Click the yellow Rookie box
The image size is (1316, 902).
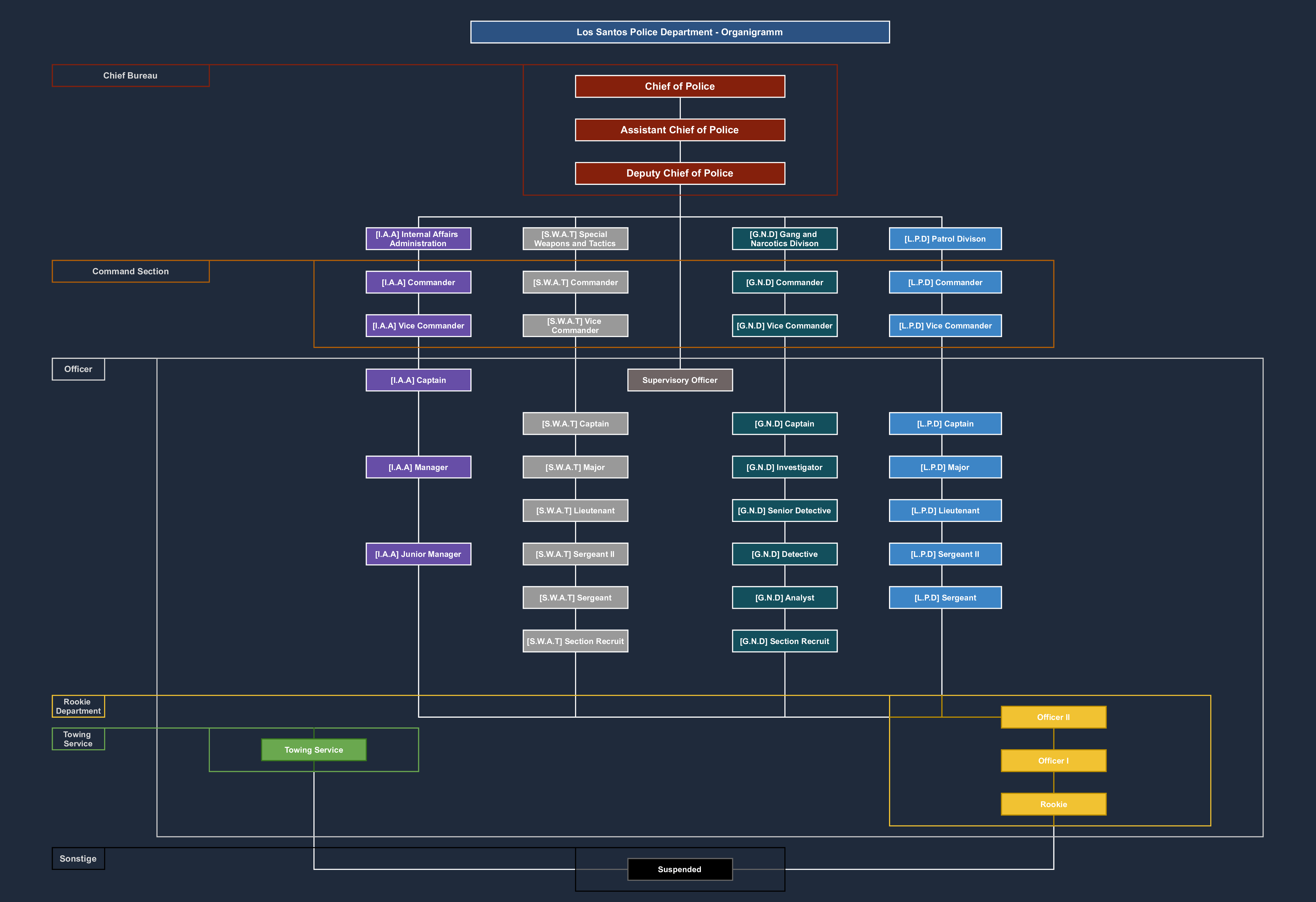1053,804
